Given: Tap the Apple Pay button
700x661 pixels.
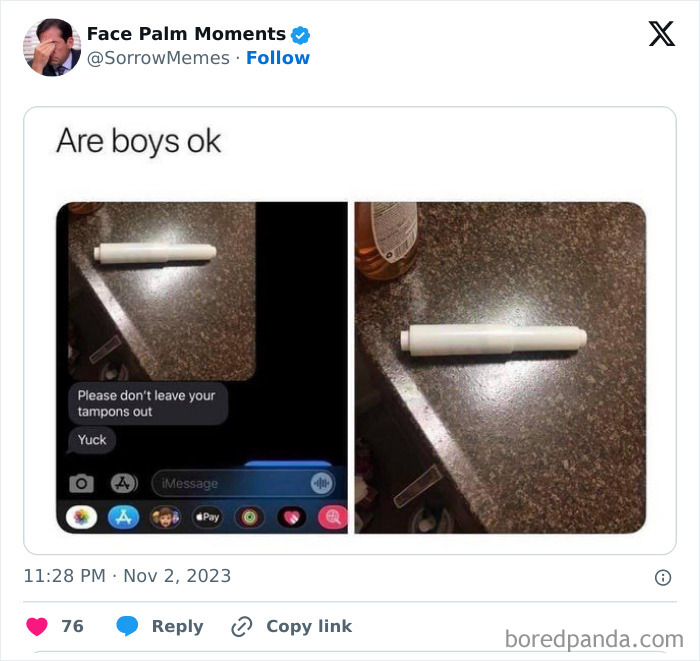Looking at the screenshot, I should [x=208, y=517].
